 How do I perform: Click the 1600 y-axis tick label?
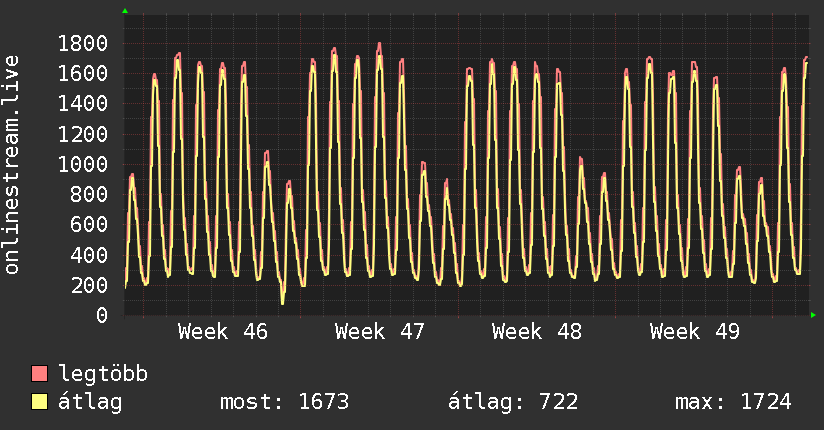pyautogui.click(x=83, y=73)
